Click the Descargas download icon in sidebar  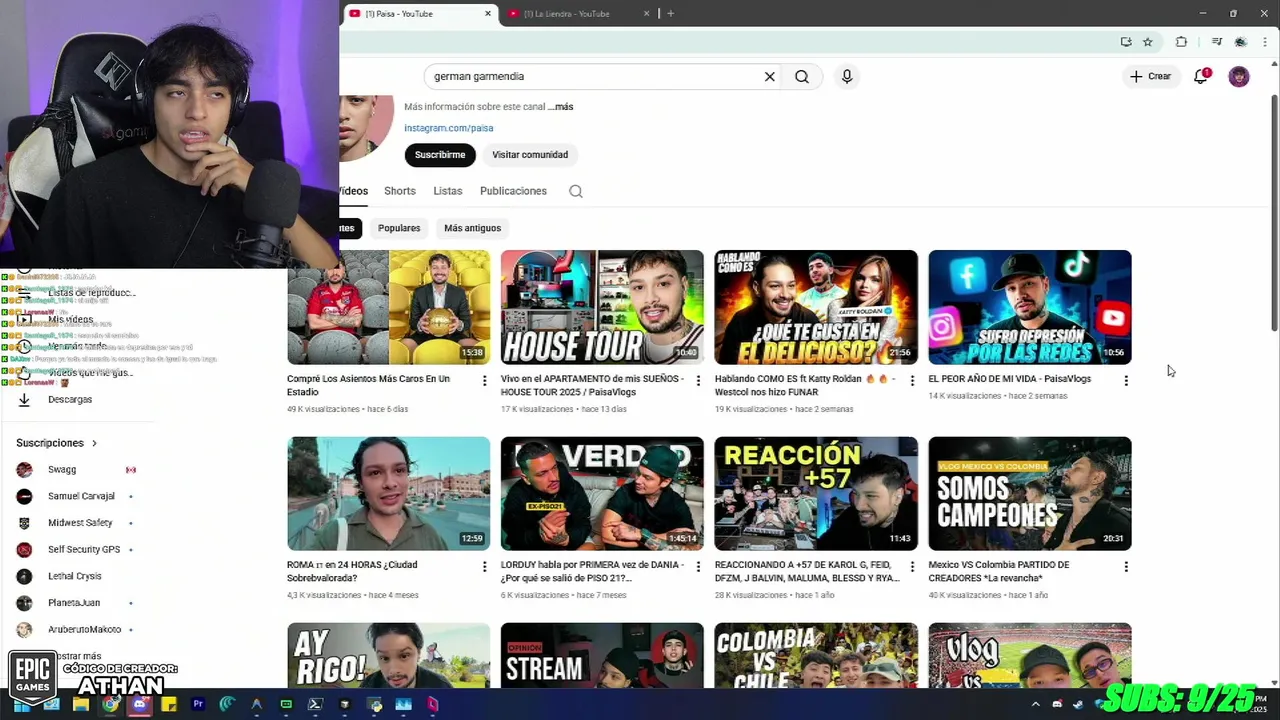tap(24, 399)
